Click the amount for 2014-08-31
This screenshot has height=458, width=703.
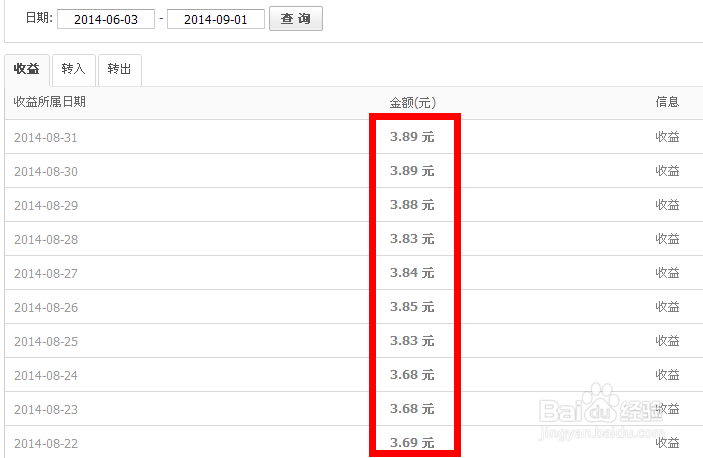coord(412,137)
